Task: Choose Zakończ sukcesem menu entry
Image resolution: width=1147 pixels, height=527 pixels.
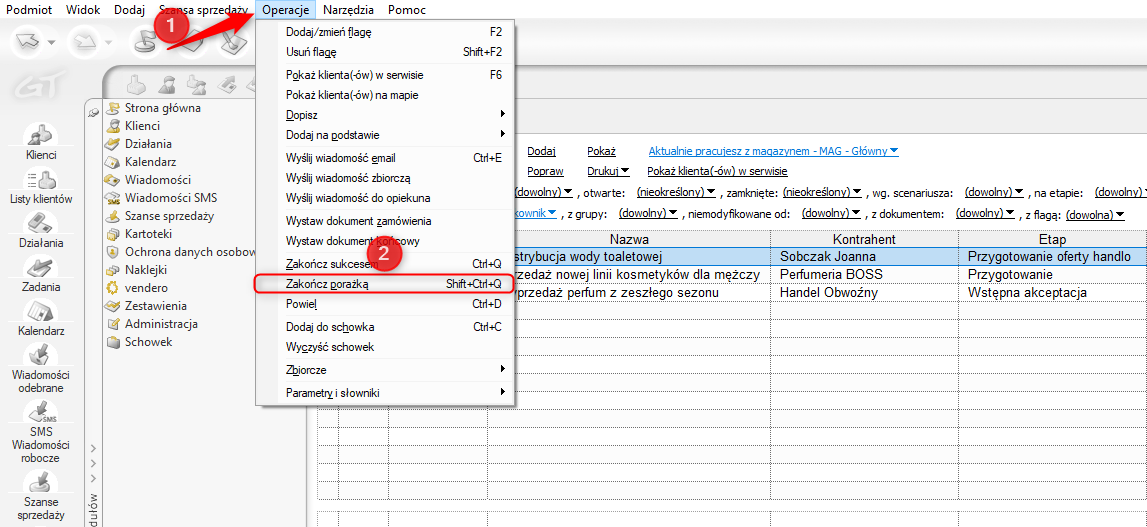Action: point(386,264)
